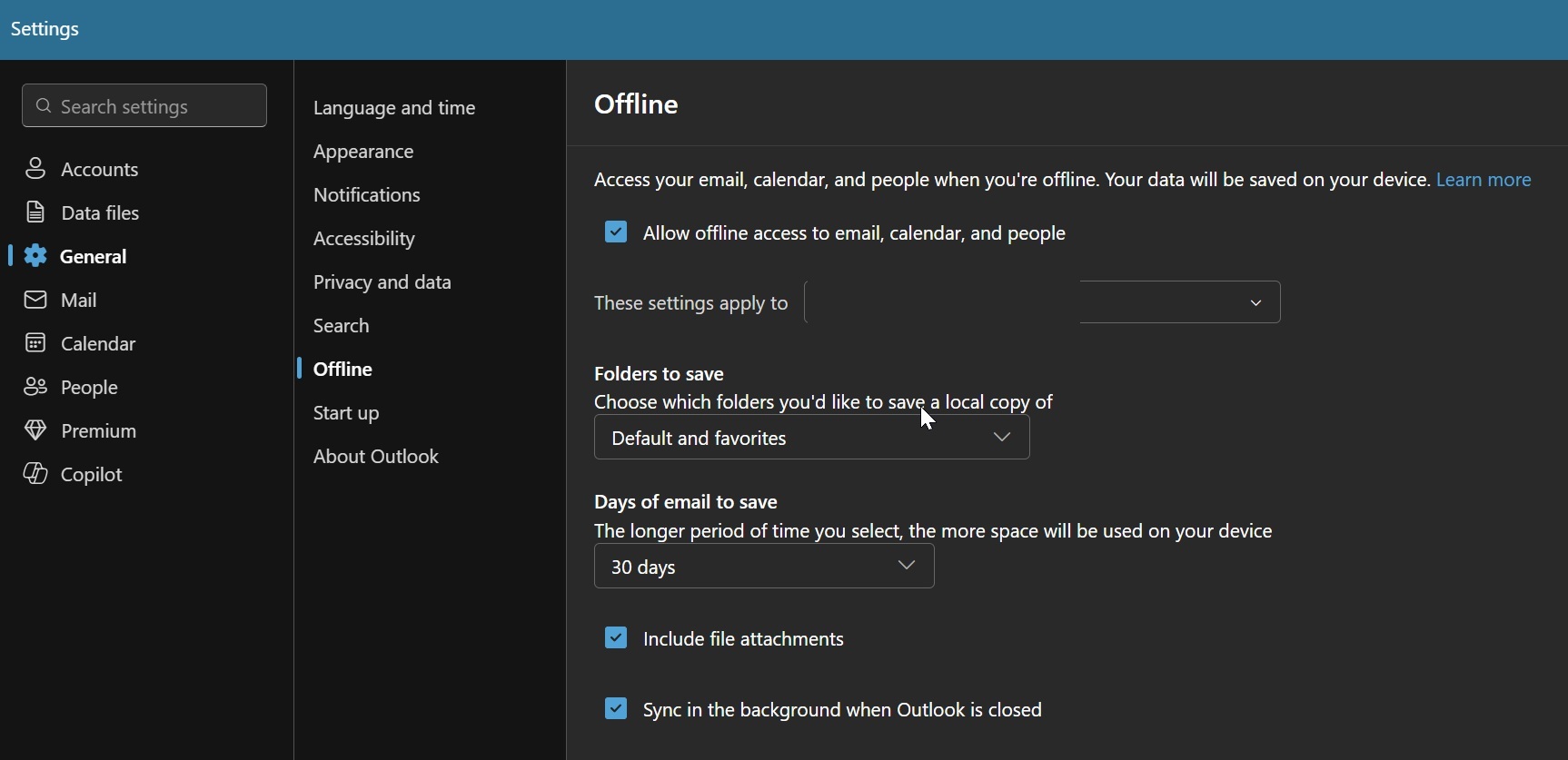
Task: Click the General gear icon
Action: click(35, 256)
